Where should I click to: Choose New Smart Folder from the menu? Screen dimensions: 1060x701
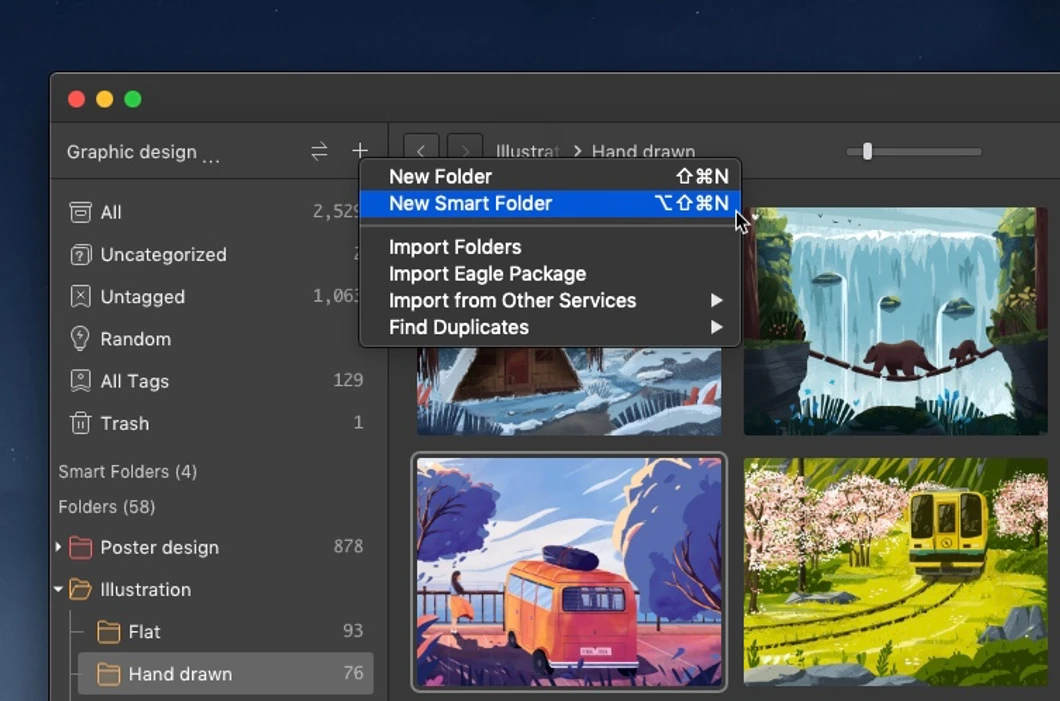470,203
